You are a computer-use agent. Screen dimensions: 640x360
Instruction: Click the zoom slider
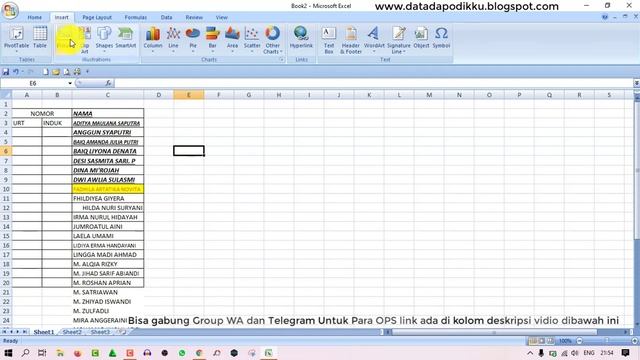pos(607,341)
